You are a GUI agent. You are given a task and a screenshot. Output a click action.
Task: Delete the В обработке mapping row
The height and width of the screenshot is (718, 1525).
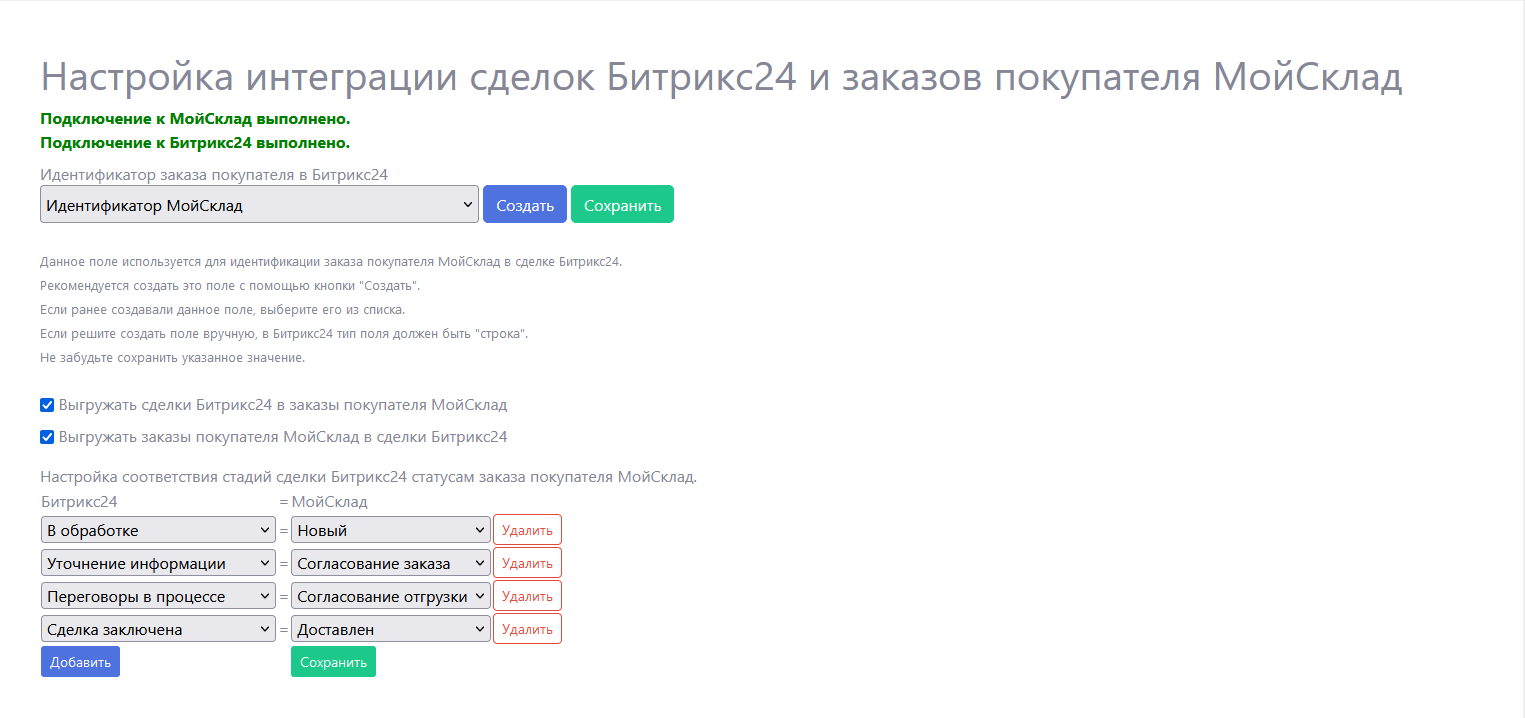pos(527,530)
